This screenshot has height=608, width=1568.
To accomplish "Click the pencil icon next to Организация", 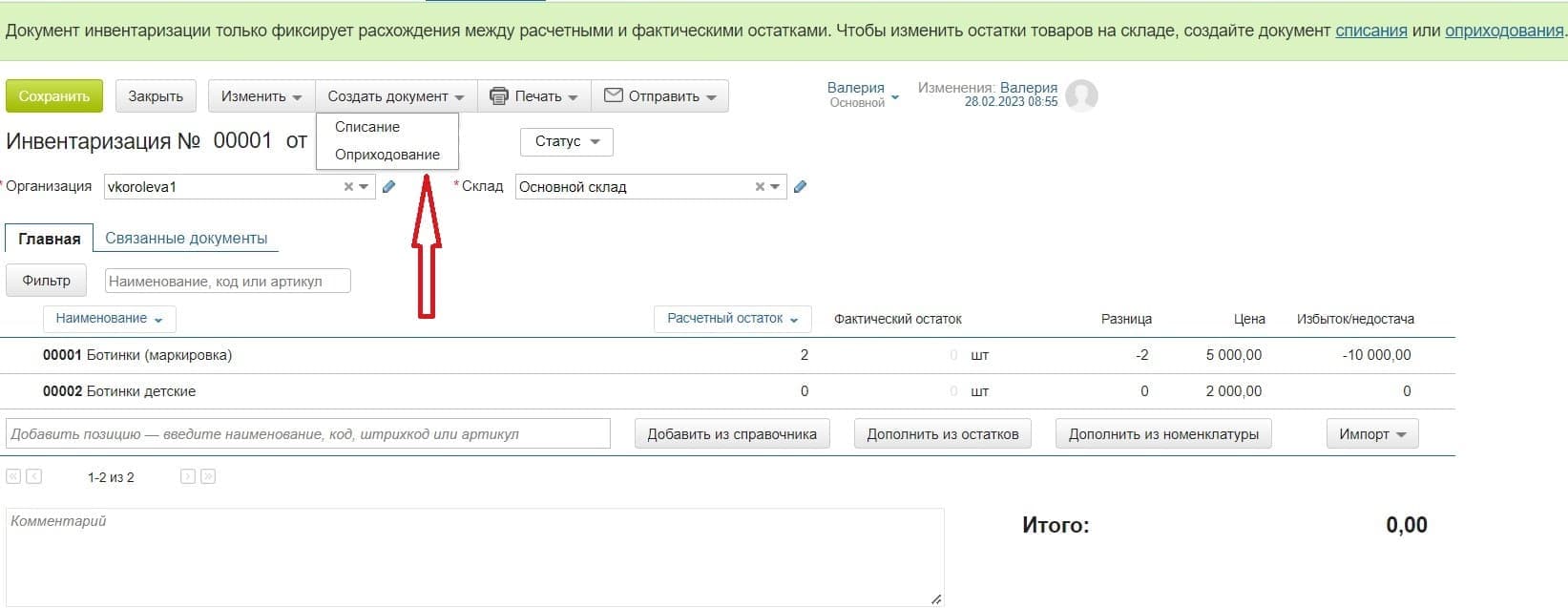I will [388, 187].
